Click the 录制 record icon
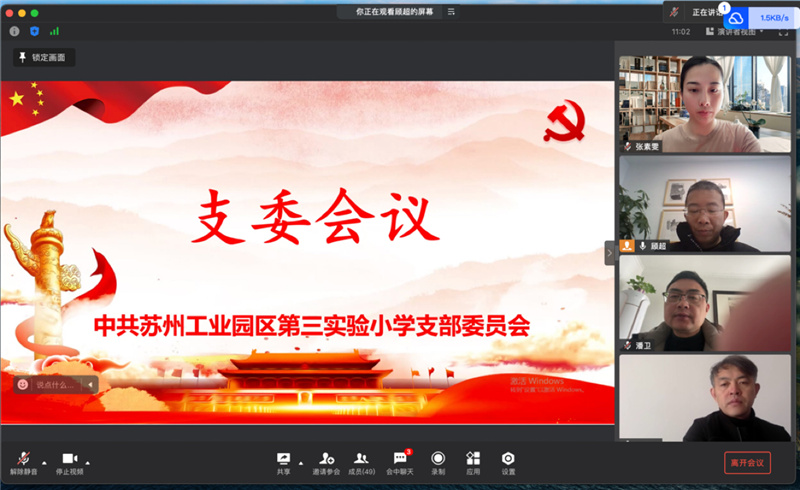The height and width of the screenshot is (490, 800). [x=438, y=458]
